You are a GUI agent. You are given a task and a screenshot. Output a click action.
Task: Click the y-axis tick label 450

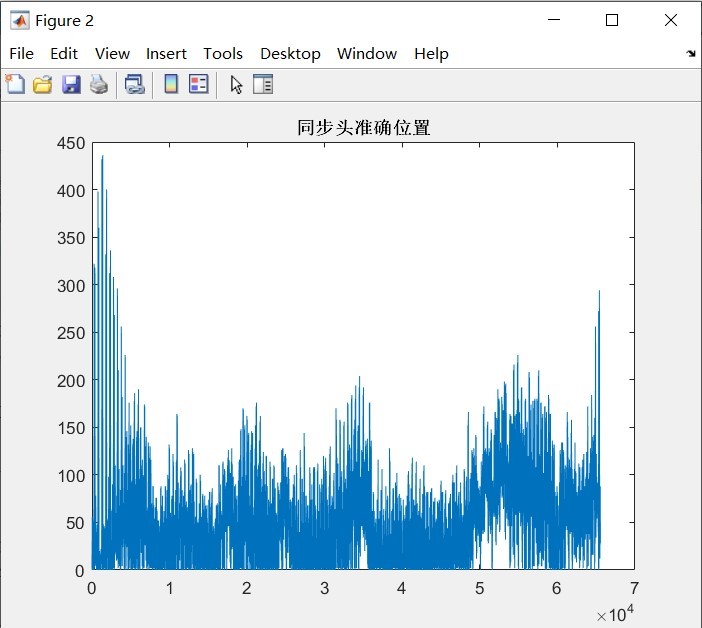71,143
